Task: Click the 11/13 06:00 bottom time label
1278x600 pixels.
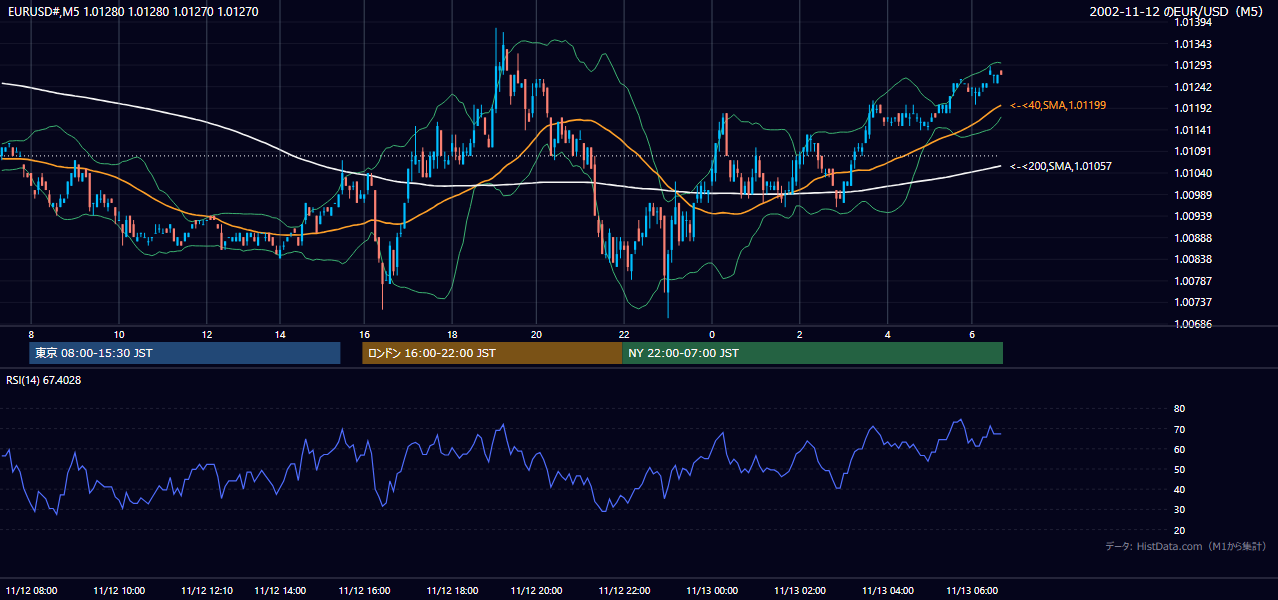Action: pos(972,590)
